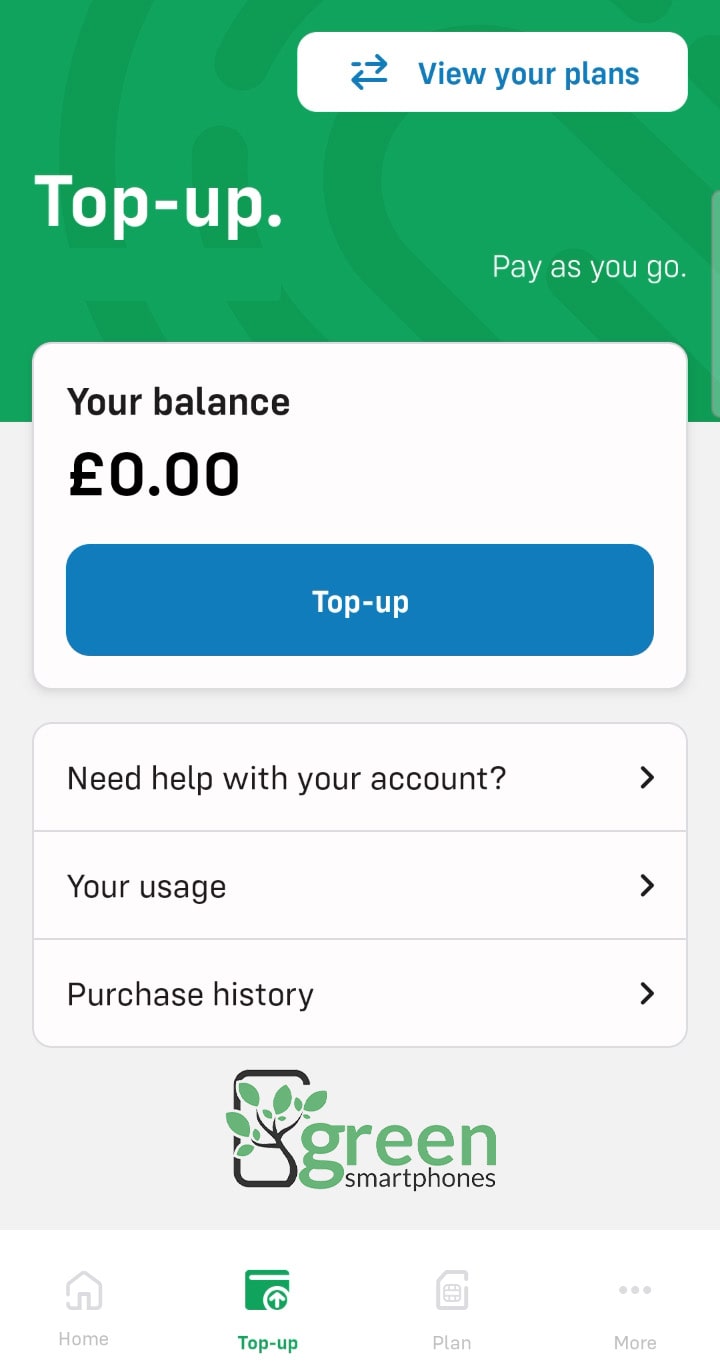Open the View your plans text

[x=528, y=73]
